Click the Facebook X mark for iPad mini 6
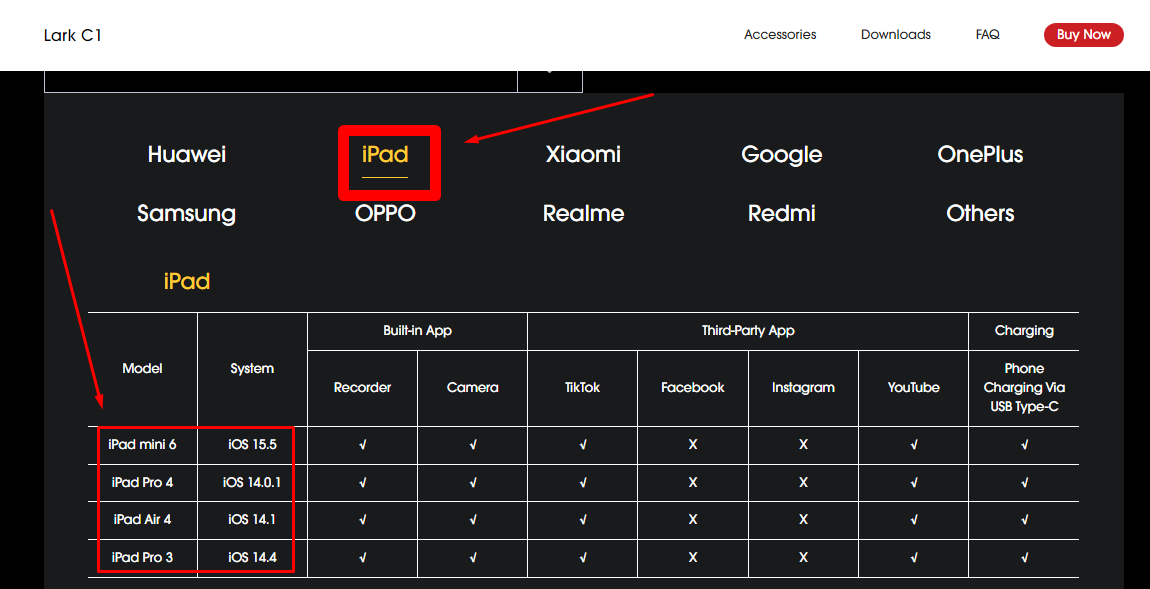The image size is (1150, 589). point(693,445)
